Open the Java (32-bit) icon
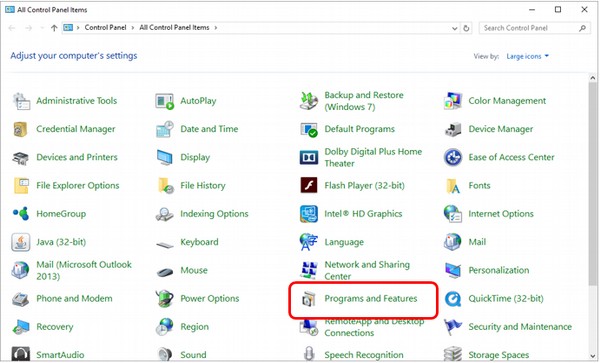Image resolution: width=600 pixels, height=363 pixels. 21,243
